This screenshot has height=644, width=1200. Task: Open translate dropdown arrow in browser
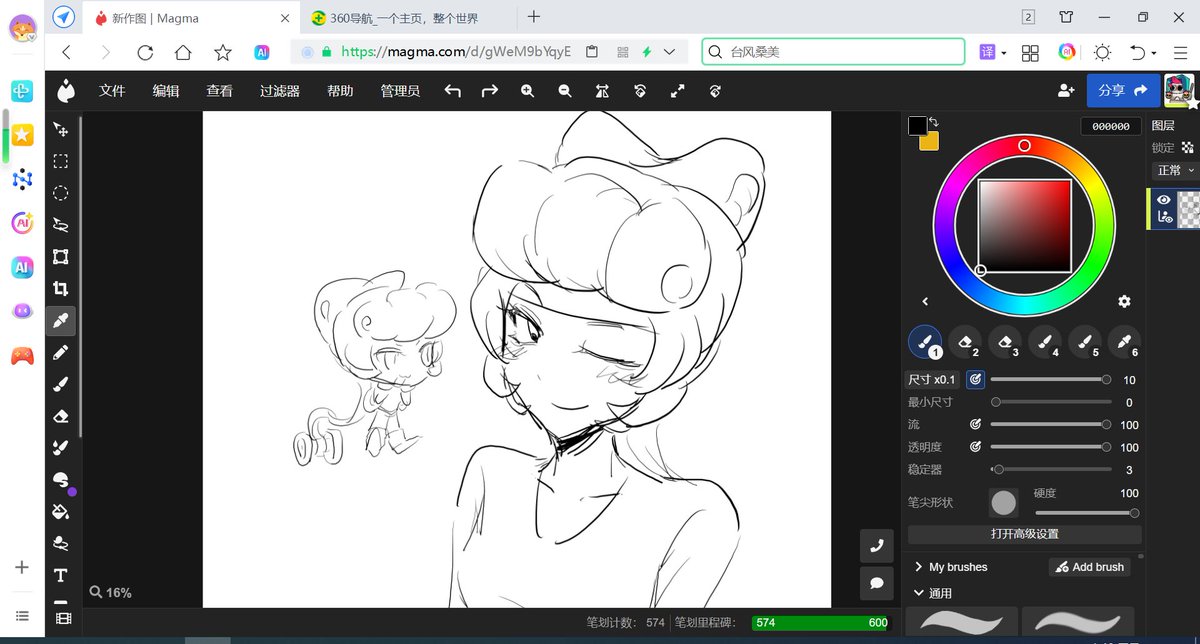tap(1003, 53)
